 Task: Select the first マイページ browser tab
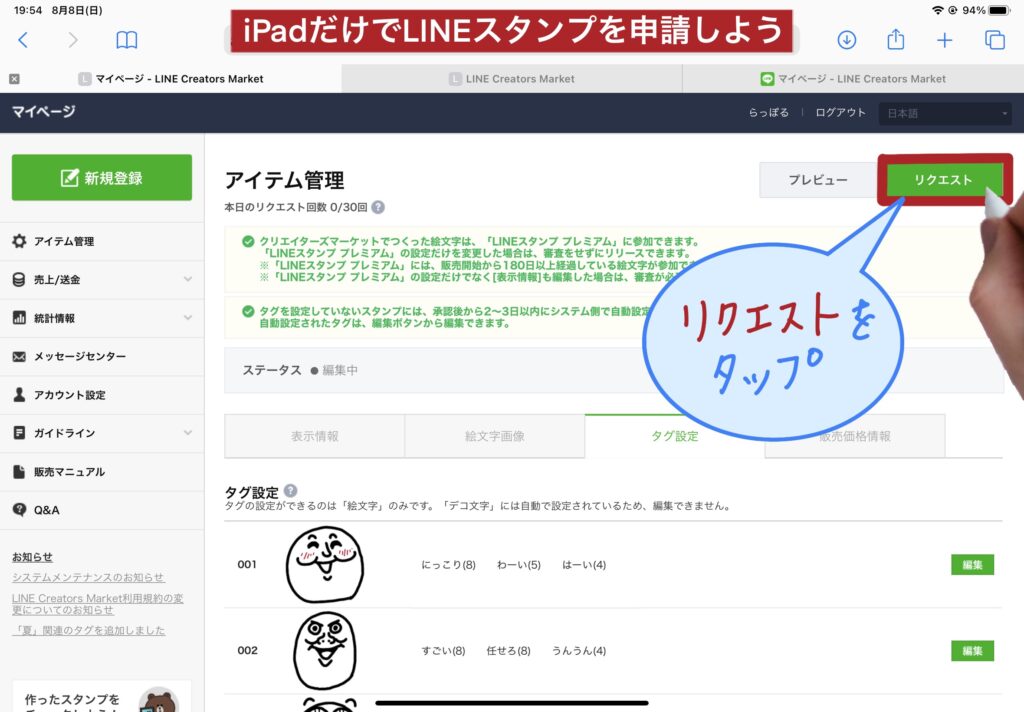tap(171, 79)
